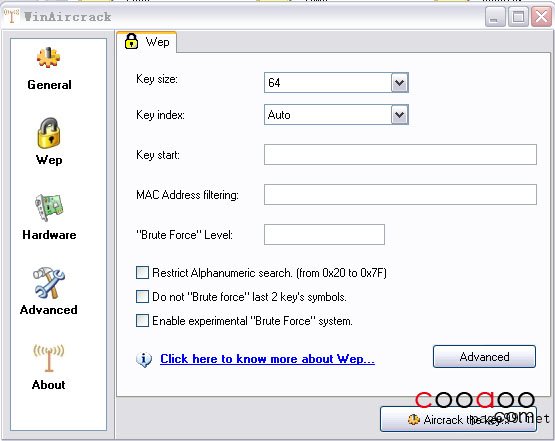This screenshot has width=555, height=441.
Task: Enable Restrict Alphanumeric search checkbox
Action: (142, 273)
